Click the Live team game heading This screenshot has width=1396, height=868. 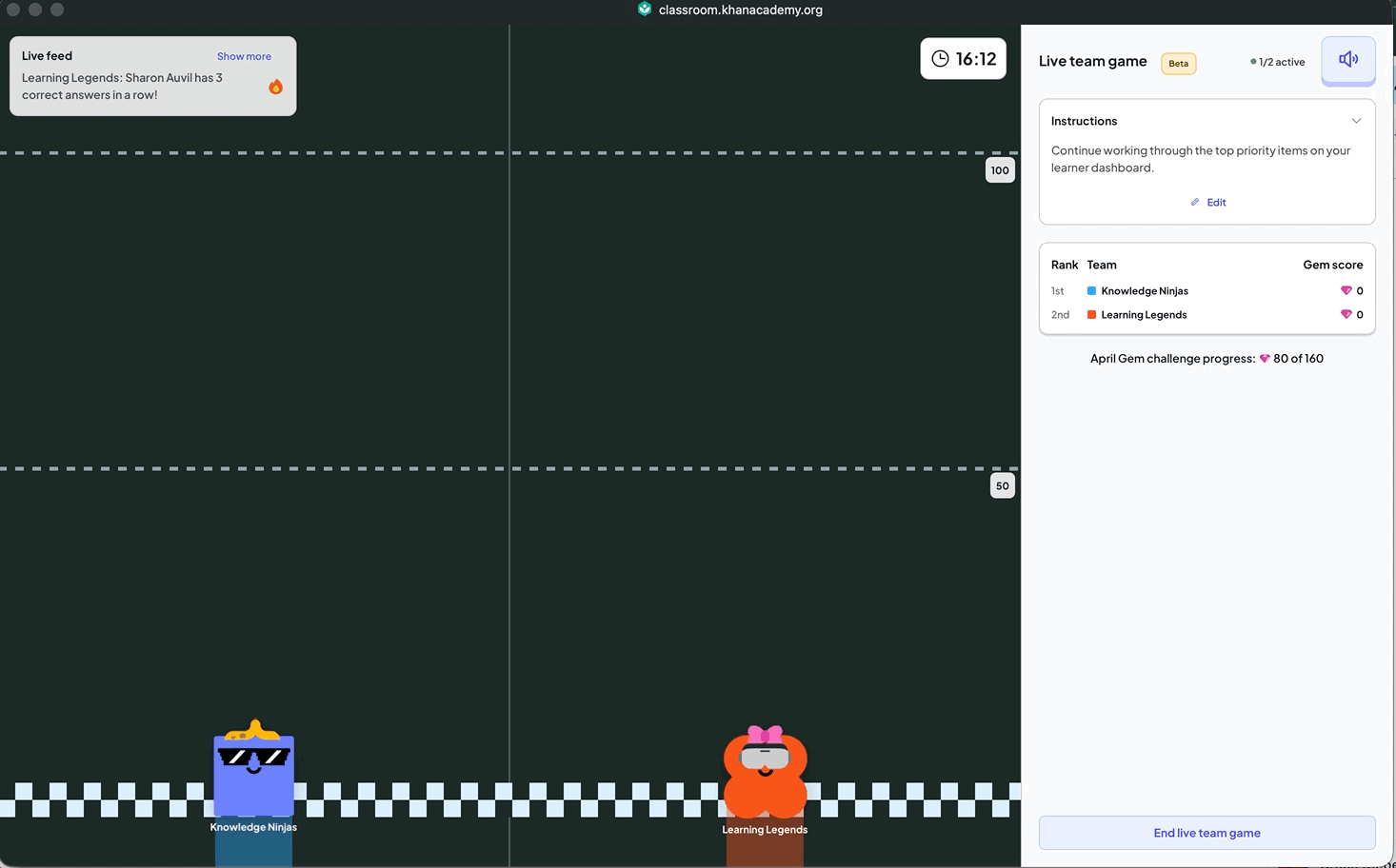1092,61
